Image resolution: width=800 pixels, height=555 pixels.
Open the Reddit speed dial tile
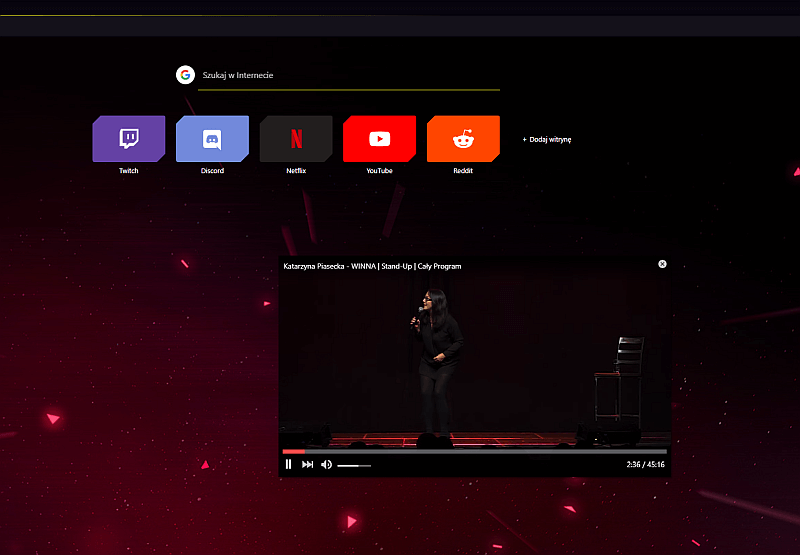tap(463, 139)
